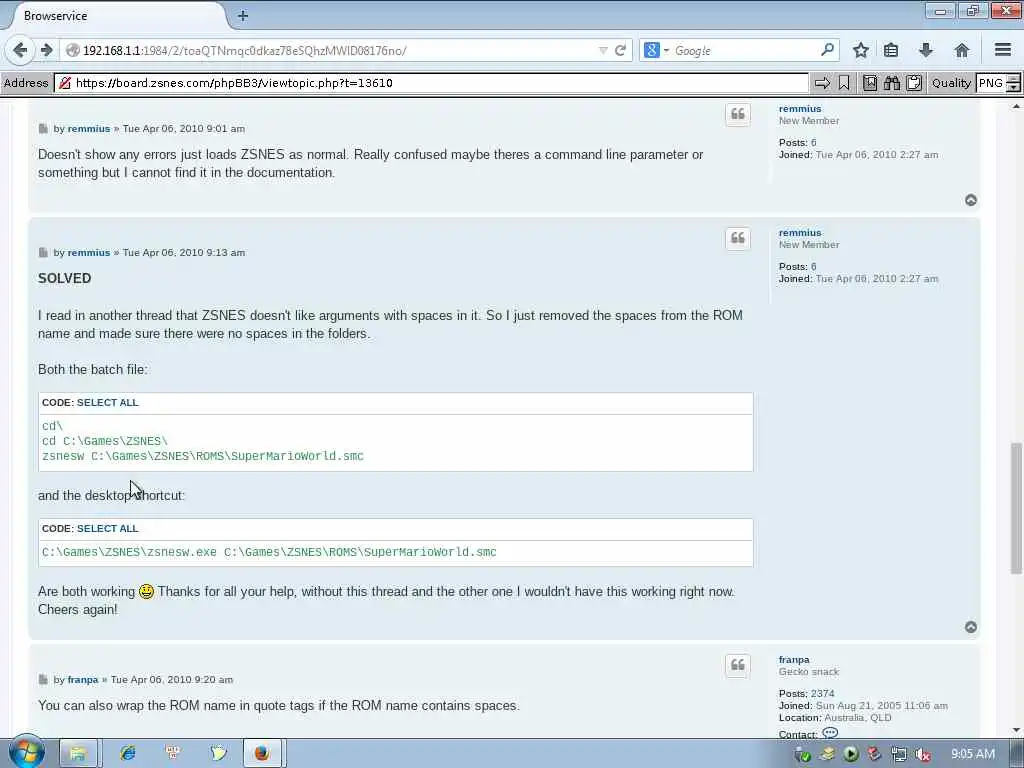Click the browser forward arrow
This screenshot has width=1024, height=768.
(x=46, y=50)
